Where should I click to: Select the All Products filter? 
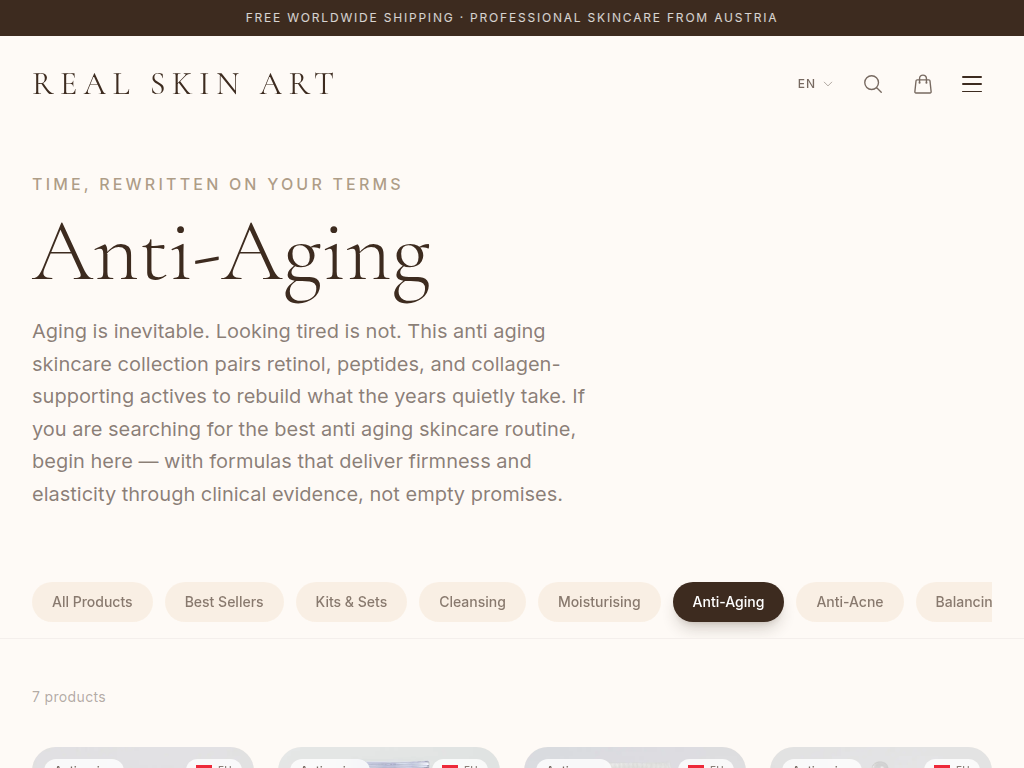pos(92,602)
